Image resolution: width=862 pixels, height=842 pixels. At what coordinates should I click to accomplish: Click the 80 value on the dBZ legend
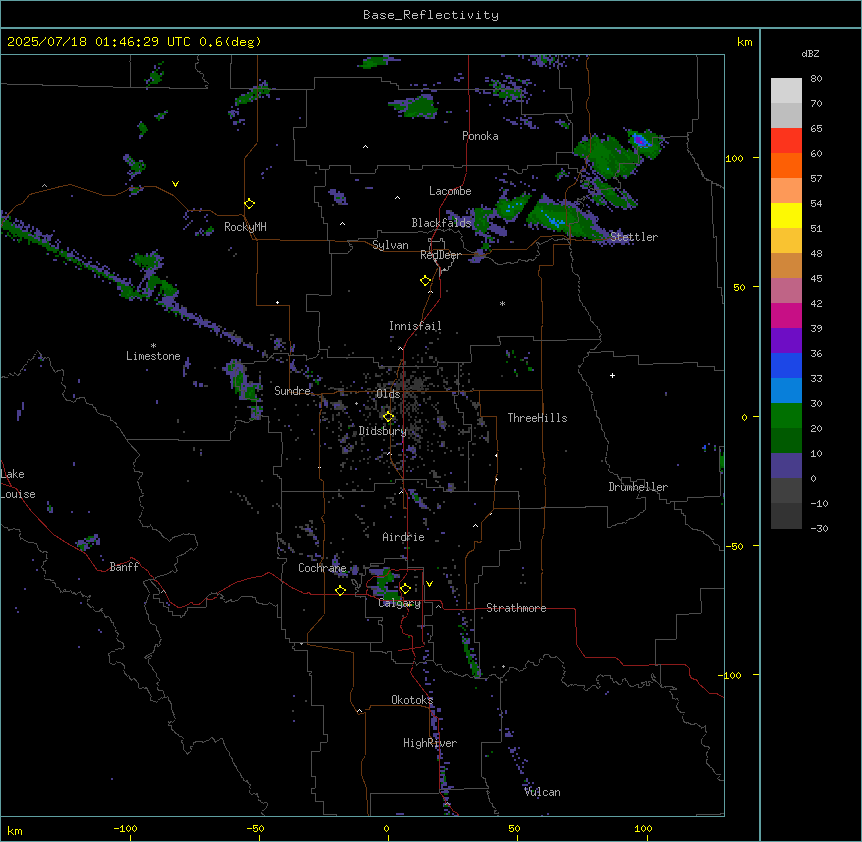tap(816, 79)
